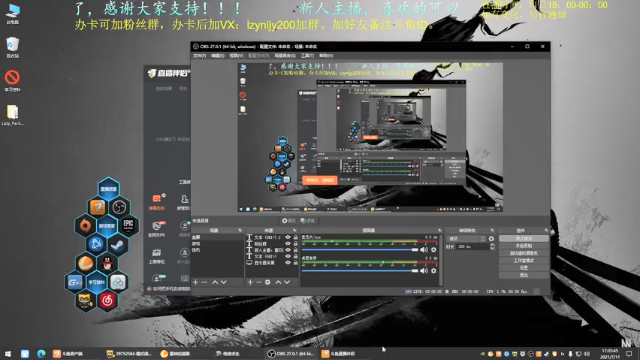
Task: Move source down in Sources panel
Action: (287, 282)
